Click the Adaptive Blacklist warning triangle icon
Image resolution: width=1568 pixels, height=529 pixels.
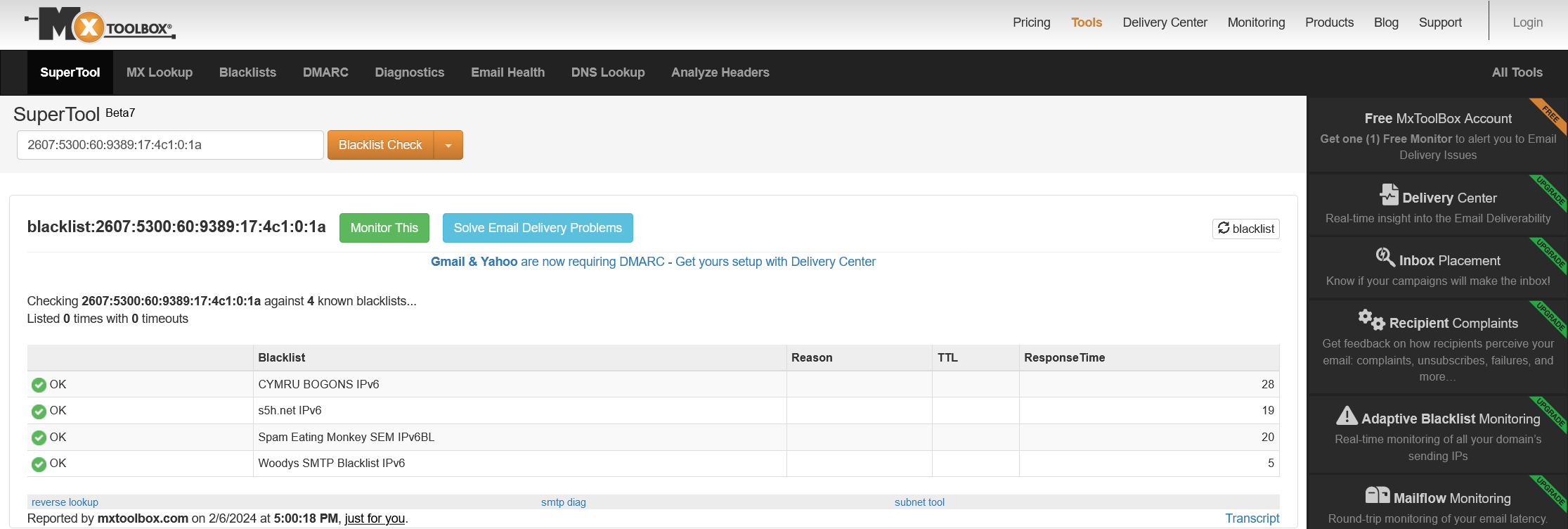[x=1347, y=416]
